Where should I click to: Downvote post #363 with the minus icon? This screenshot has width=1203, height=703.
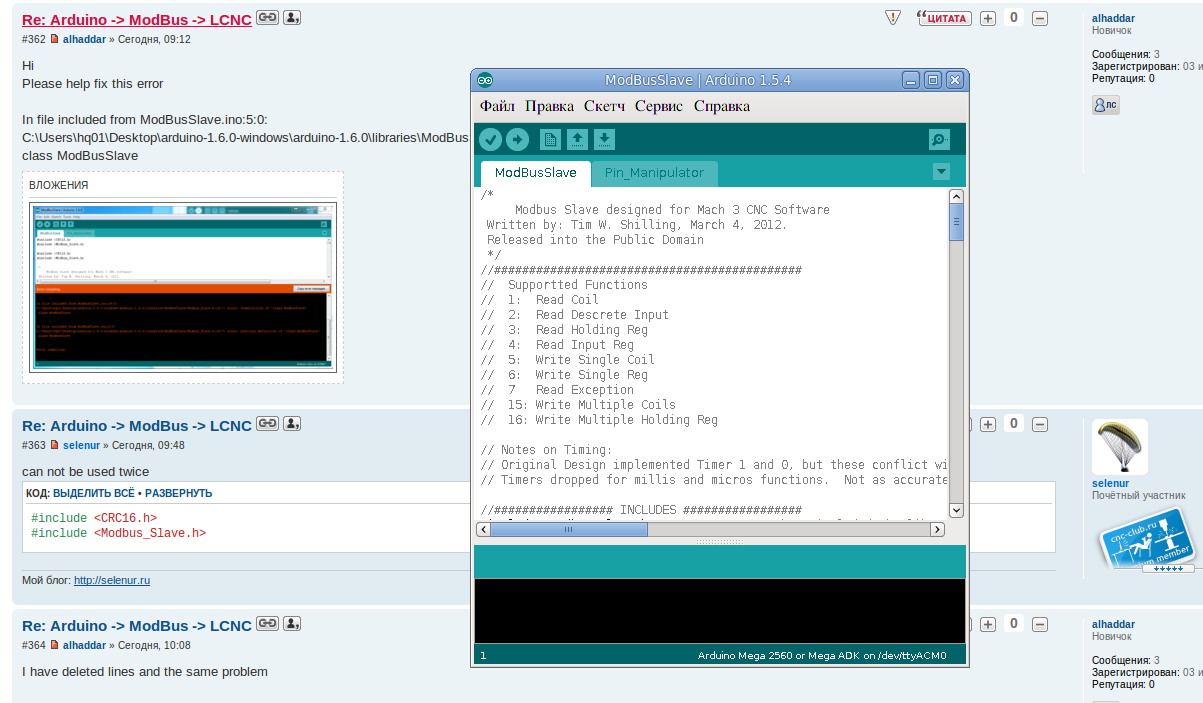tap(1040, 424)
